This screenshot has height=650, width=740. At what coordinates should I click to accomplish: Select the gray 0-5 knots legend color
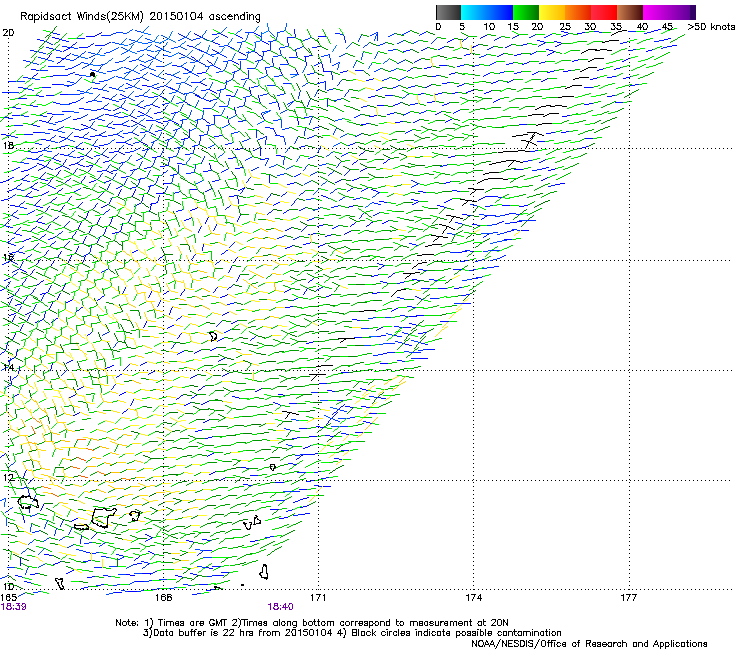tap(448, 12)
